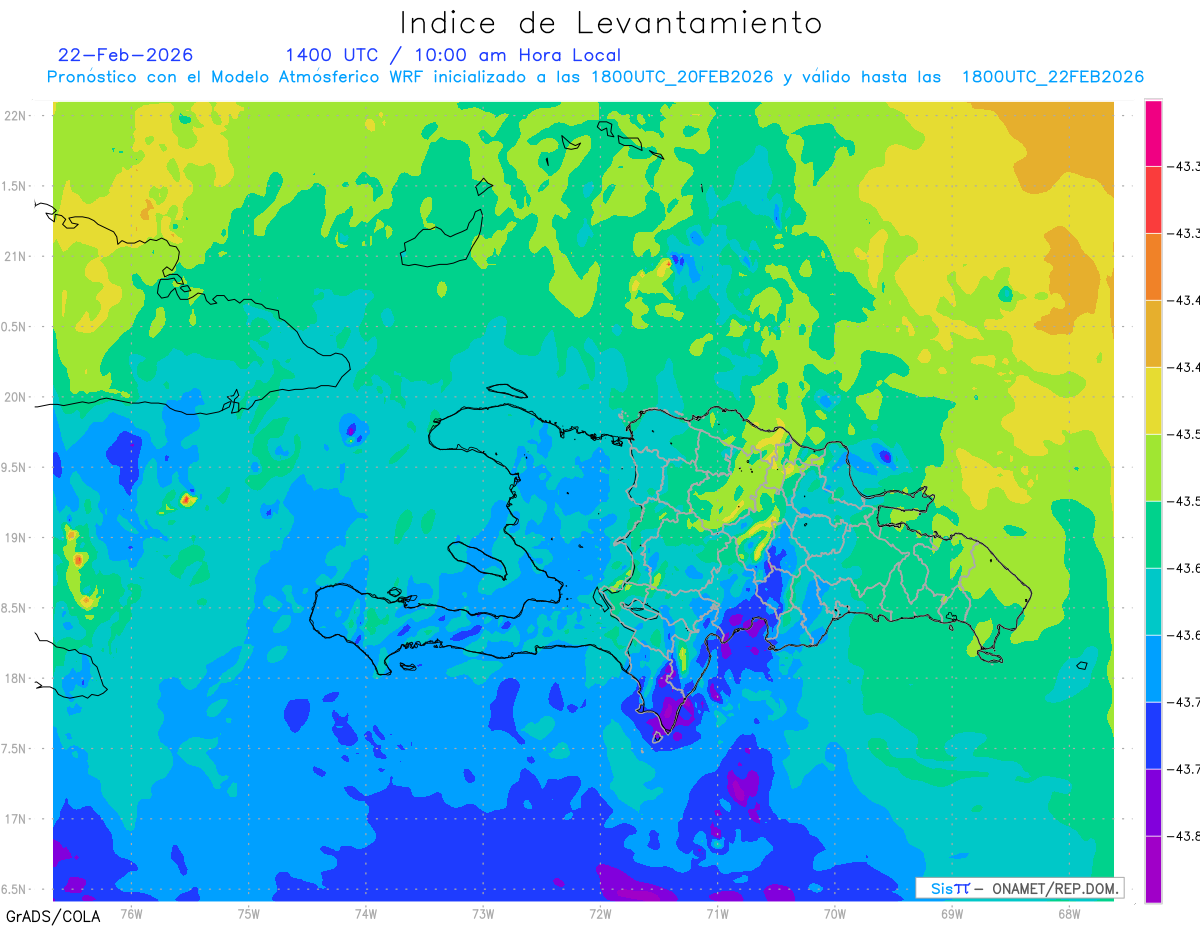Image resolution: width=1200 pixels, height=927 pixels.
Task: Click the "Pronóstico con el Modelo Atmósferico WRF" text
Action: point(233,77)
